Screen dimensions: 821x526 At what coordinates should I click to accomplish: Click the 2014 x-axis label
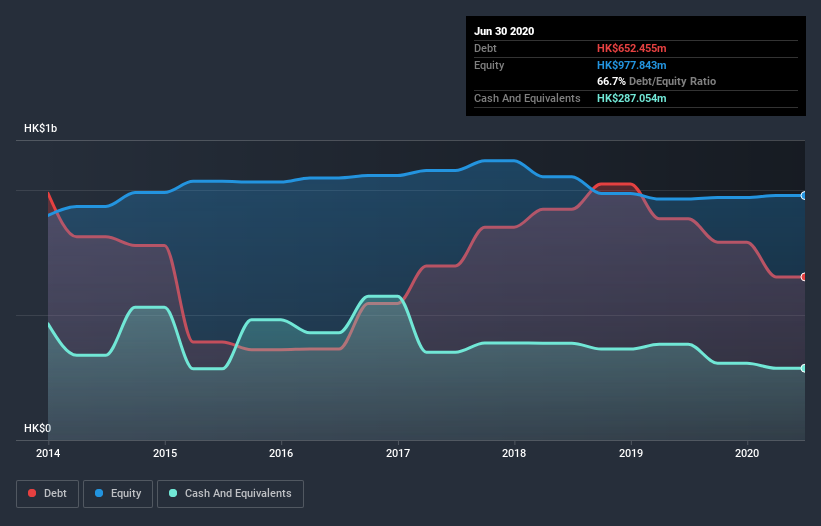click(x=48, y=453)
